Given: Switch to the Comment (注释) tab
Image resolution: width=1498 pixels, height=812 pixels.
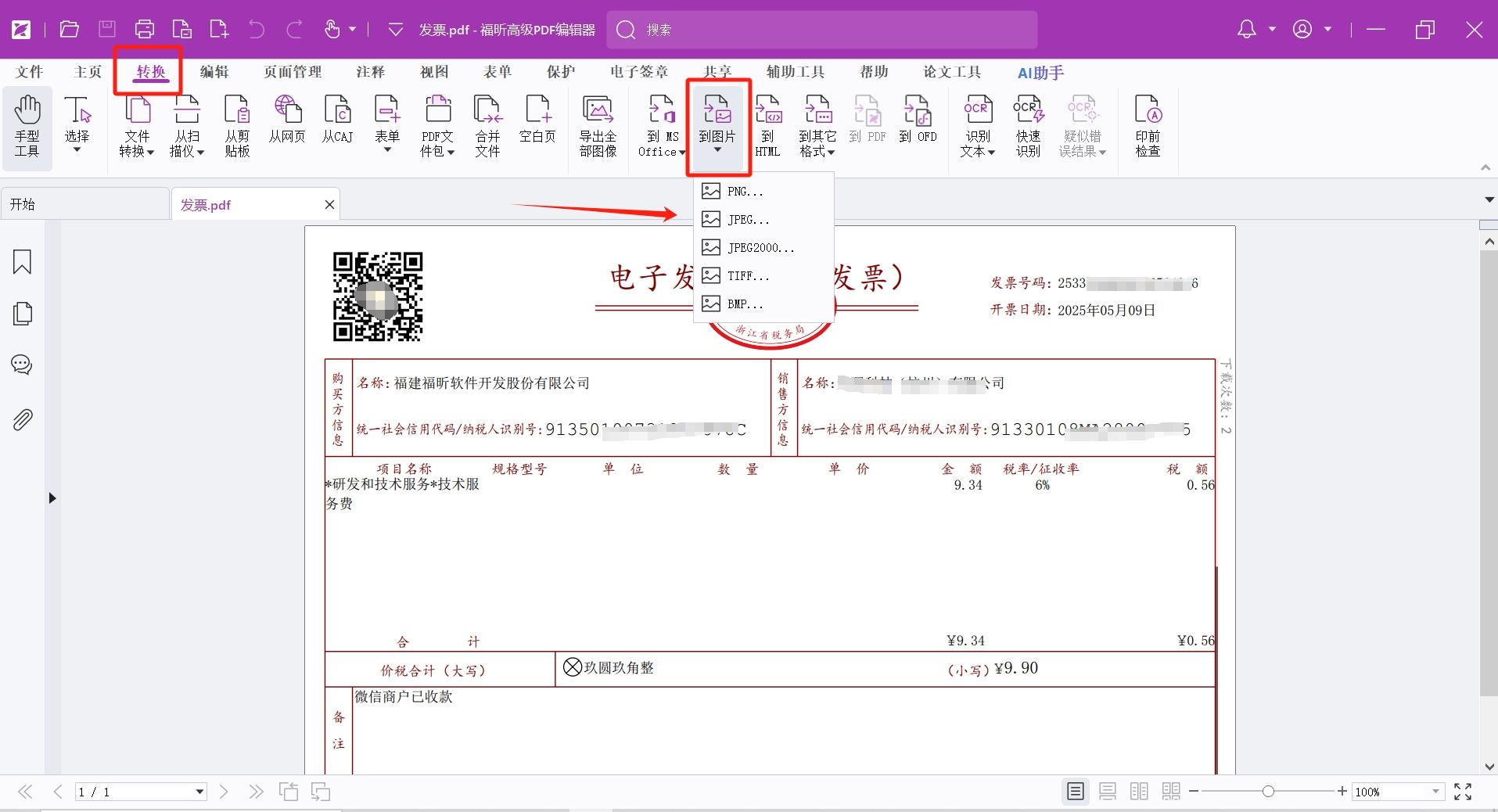Looking at the screenshot, I should pyautogui.click(x=371, y=72).
